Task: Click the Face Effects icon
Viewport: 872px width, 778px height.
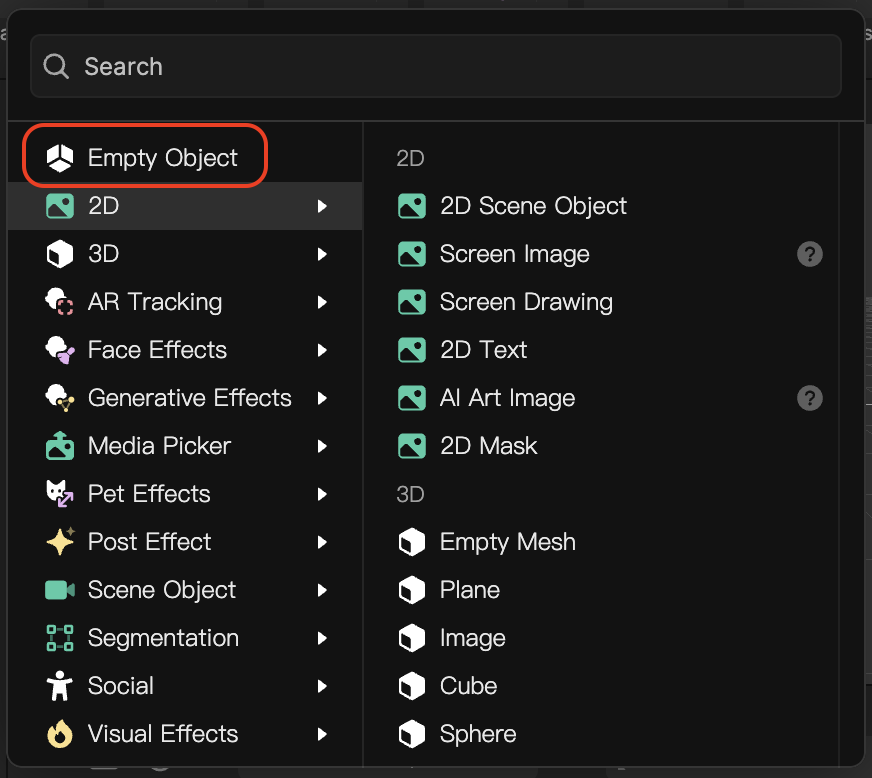Action: [x=60, y=350]
